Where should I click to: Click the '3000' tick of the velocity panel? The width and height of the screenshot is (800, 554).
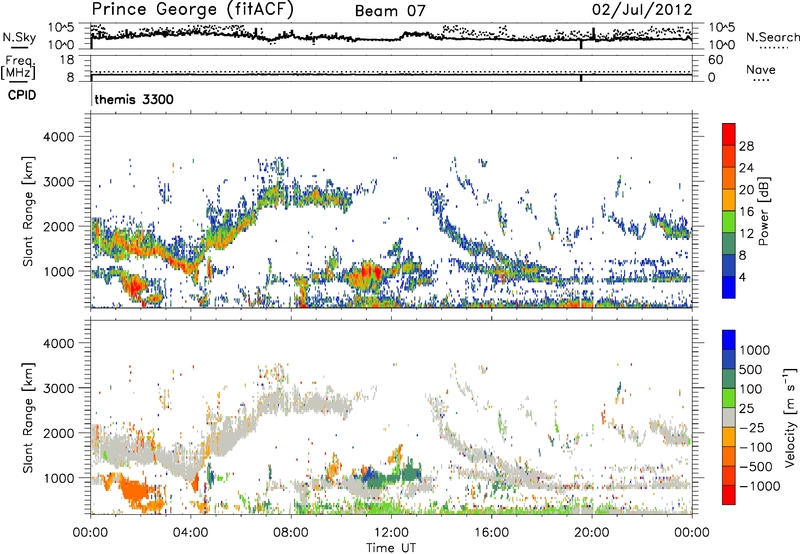click(59, 388)
